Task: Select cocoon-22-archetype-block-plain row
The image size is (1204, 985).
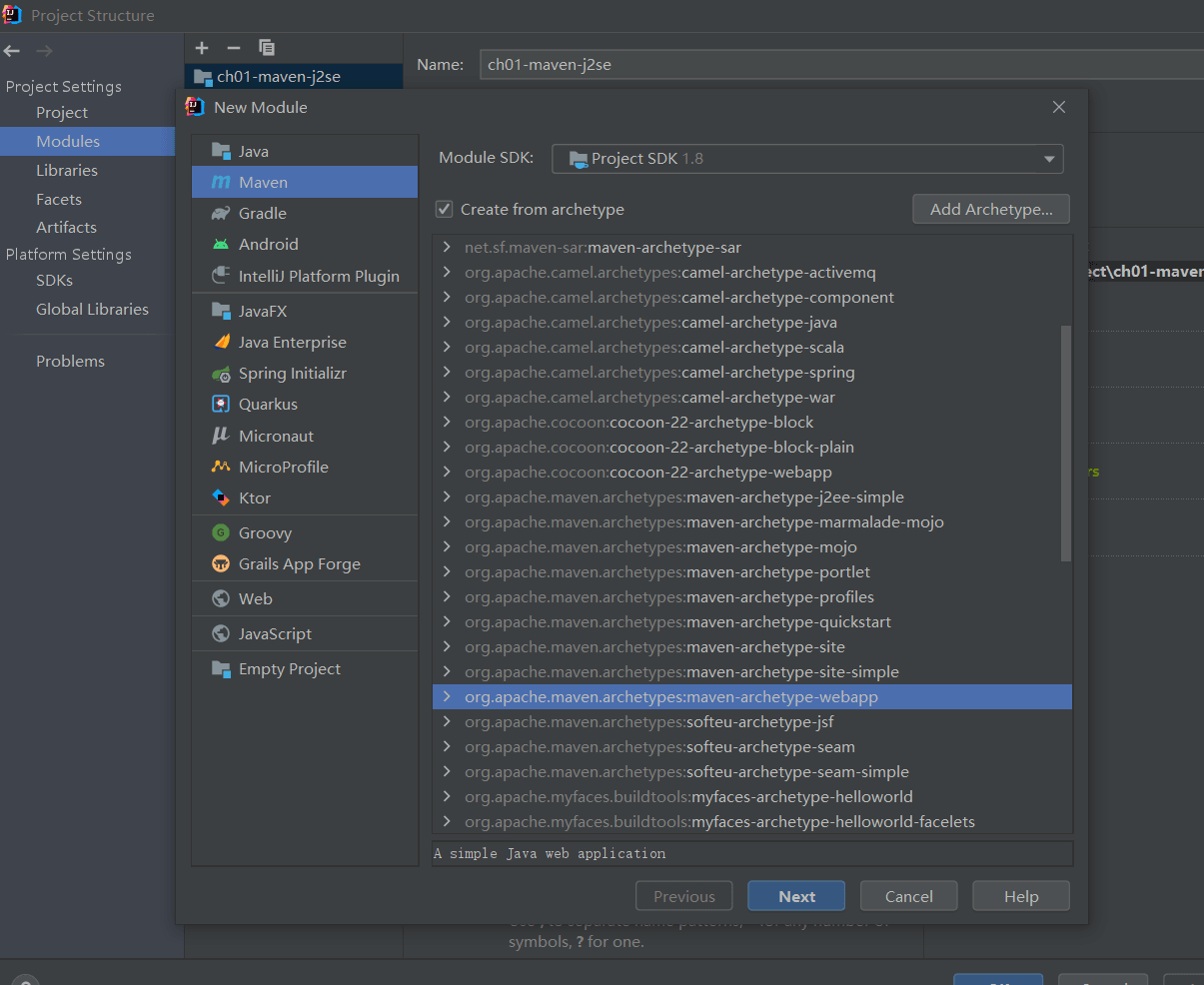Action: (x=752, y=447)
